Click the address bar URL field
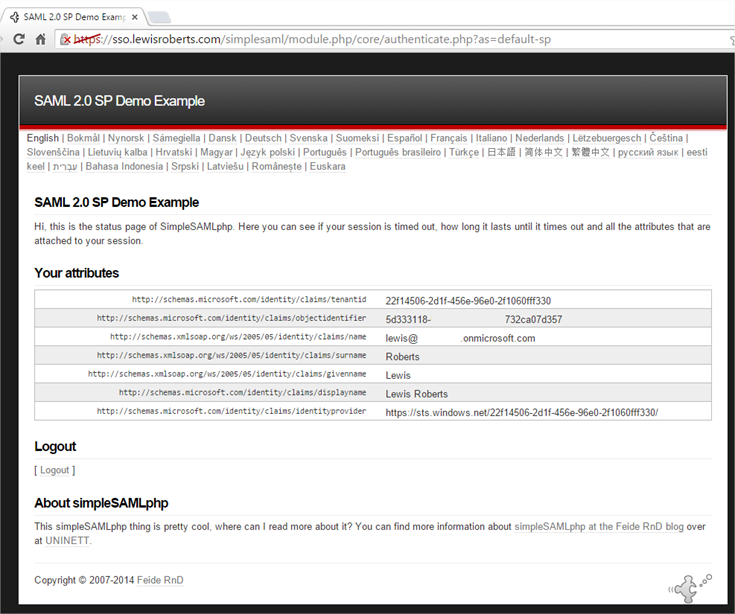The width and height of the screenshot is (735, 614). 394,39
